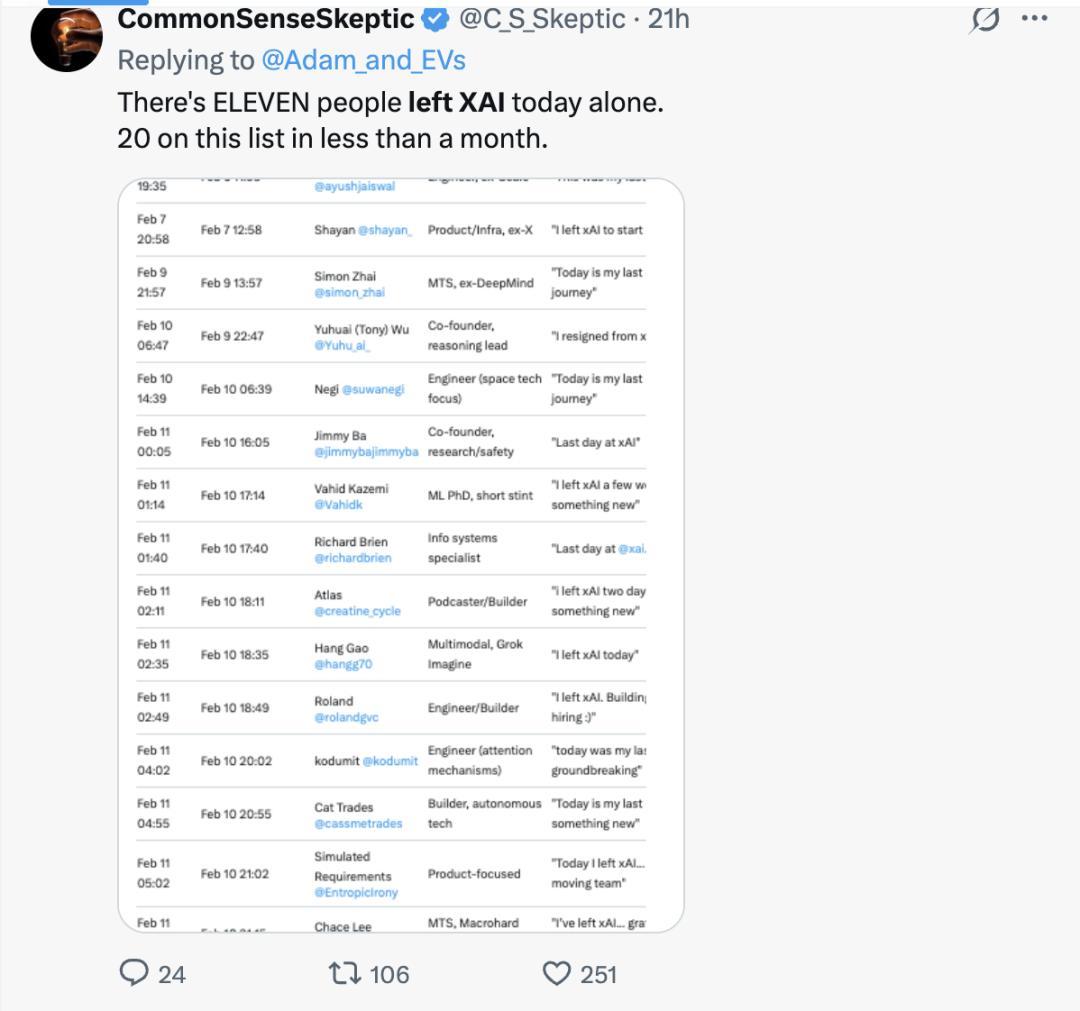The image size is (1080, 1011).
Task: Open the CommonSenseSkeptic profile avatar
Action: [66, 37]
